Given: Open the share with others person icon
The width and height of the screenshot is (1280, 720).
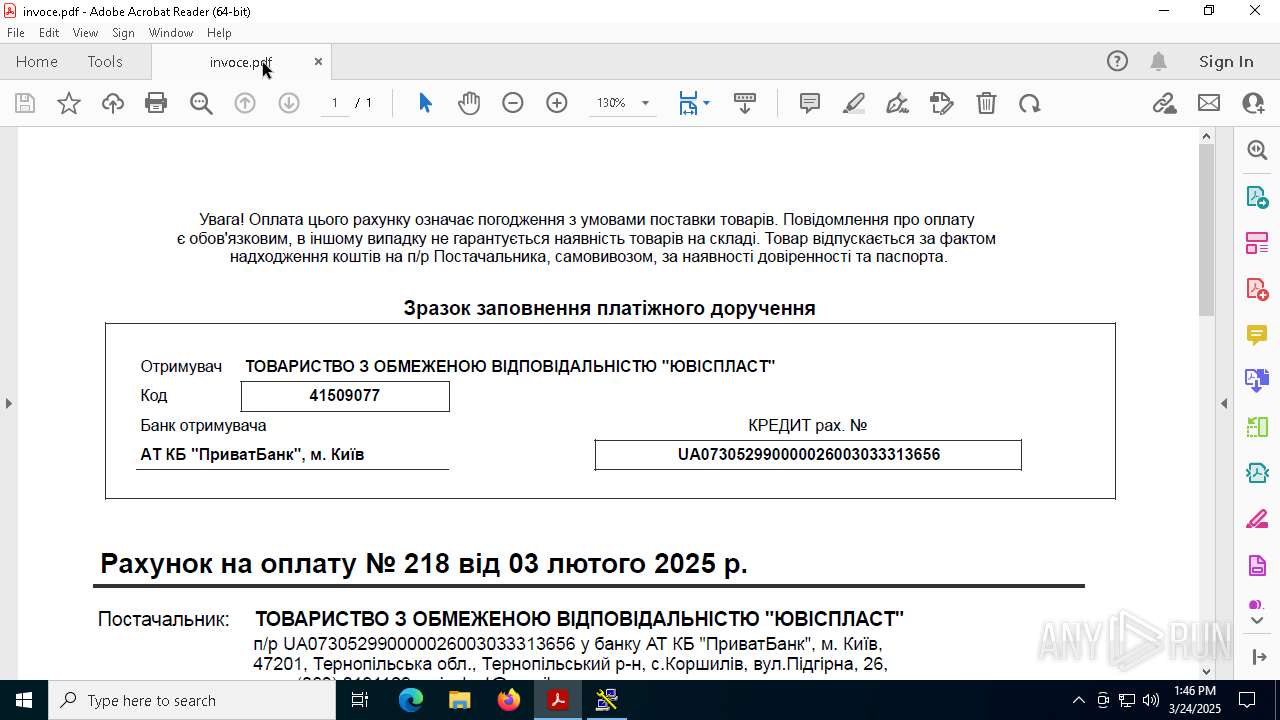Looking at the screenshot, I should [x=1253, y=103].
